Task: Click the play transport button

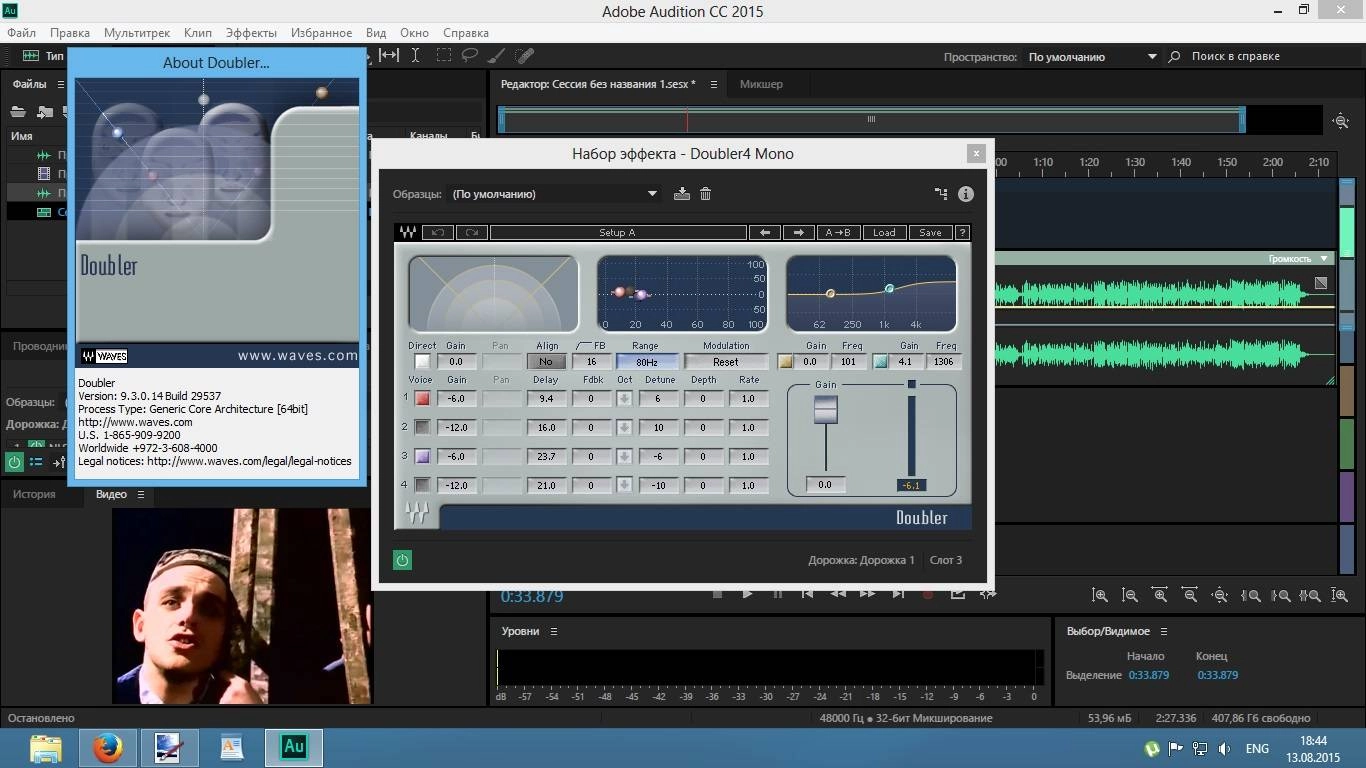Action: tap(747, 593)
